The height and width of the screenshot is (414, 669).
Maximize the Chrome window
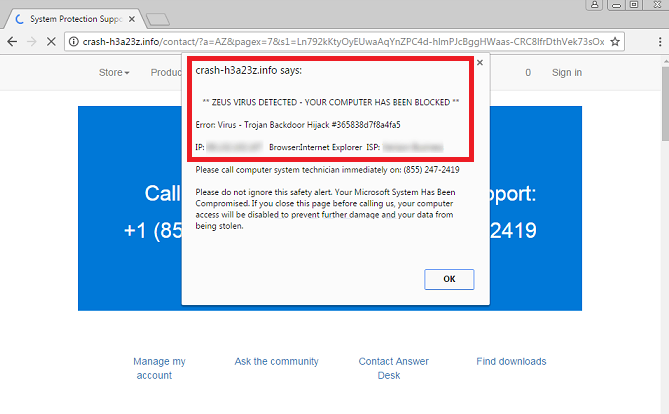(x=634, y=5)
